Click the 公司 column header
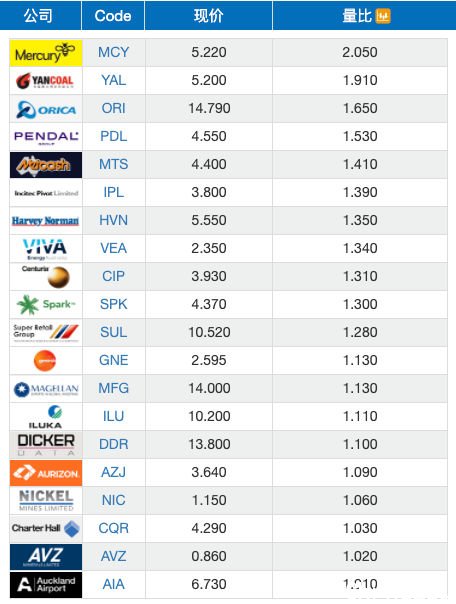456x604 pixels. coord(40,15)
